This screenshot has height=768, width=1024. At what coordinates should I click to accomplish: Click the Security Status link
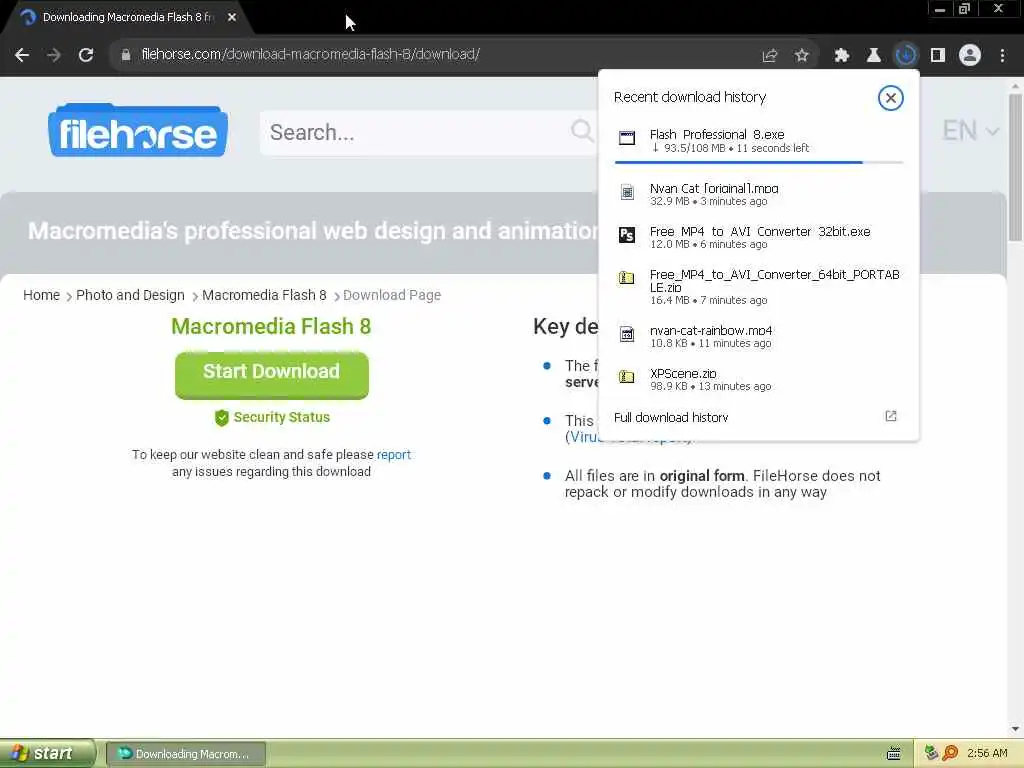click(x=281, y=417)
